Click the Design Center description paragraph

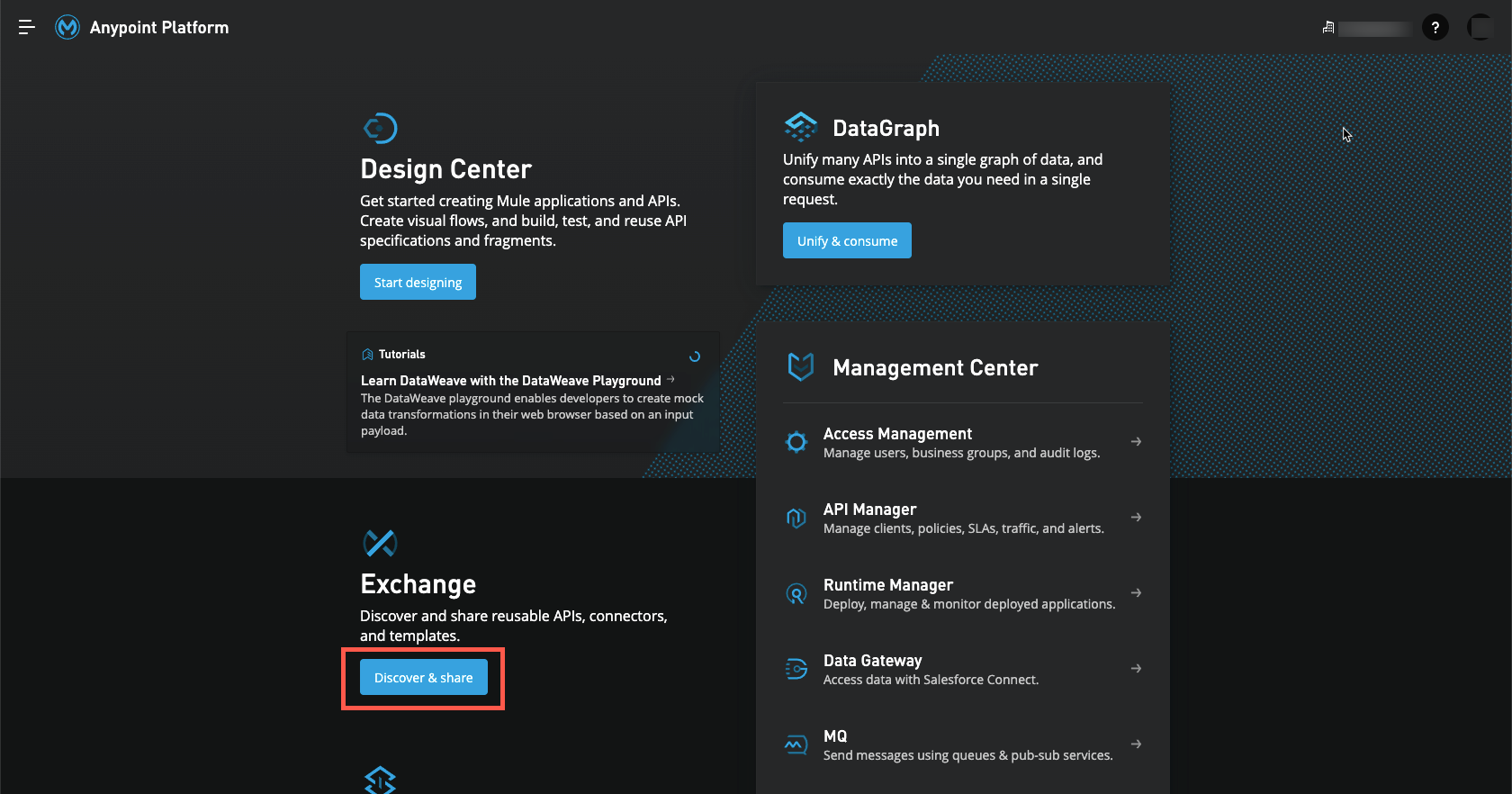[x=523, y=221]
